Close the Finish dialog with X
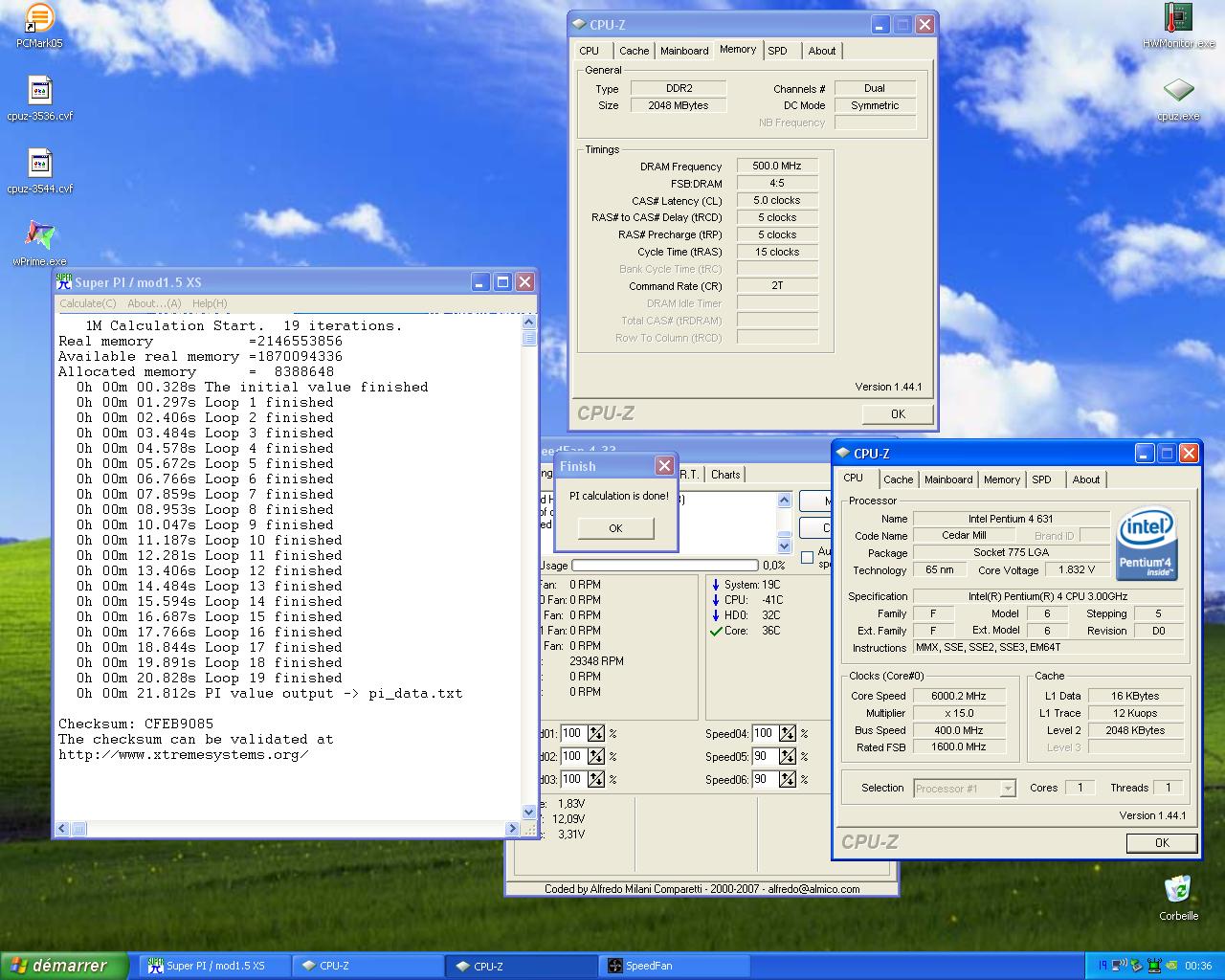The height and width of the screenshot is (980, 1225). pos(664,465)
